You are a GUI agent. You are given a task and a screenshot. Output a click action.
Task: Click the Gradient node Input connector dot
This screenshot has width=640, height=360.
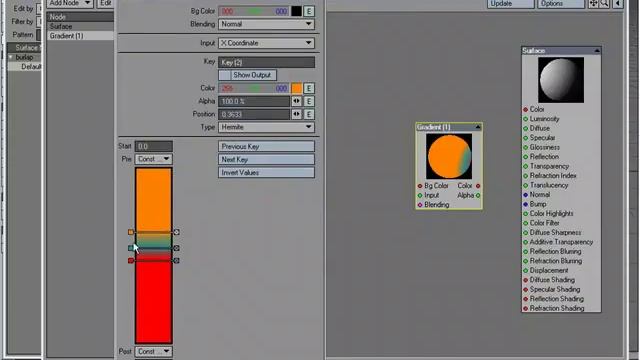[420, 196]
